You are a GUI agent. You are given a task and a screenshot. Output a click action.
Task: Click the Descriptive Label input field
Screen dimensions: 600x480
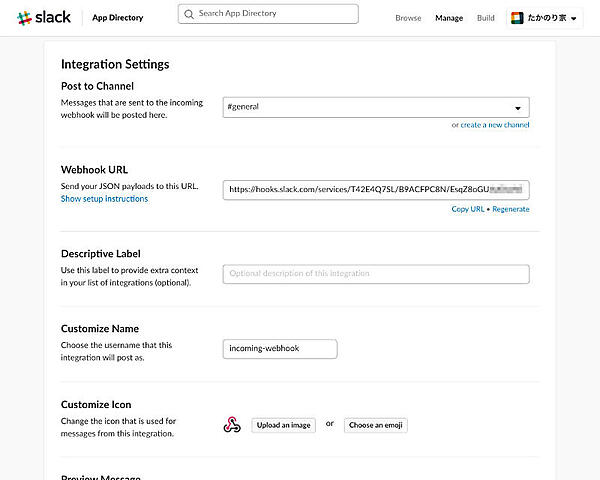(376, 273)
